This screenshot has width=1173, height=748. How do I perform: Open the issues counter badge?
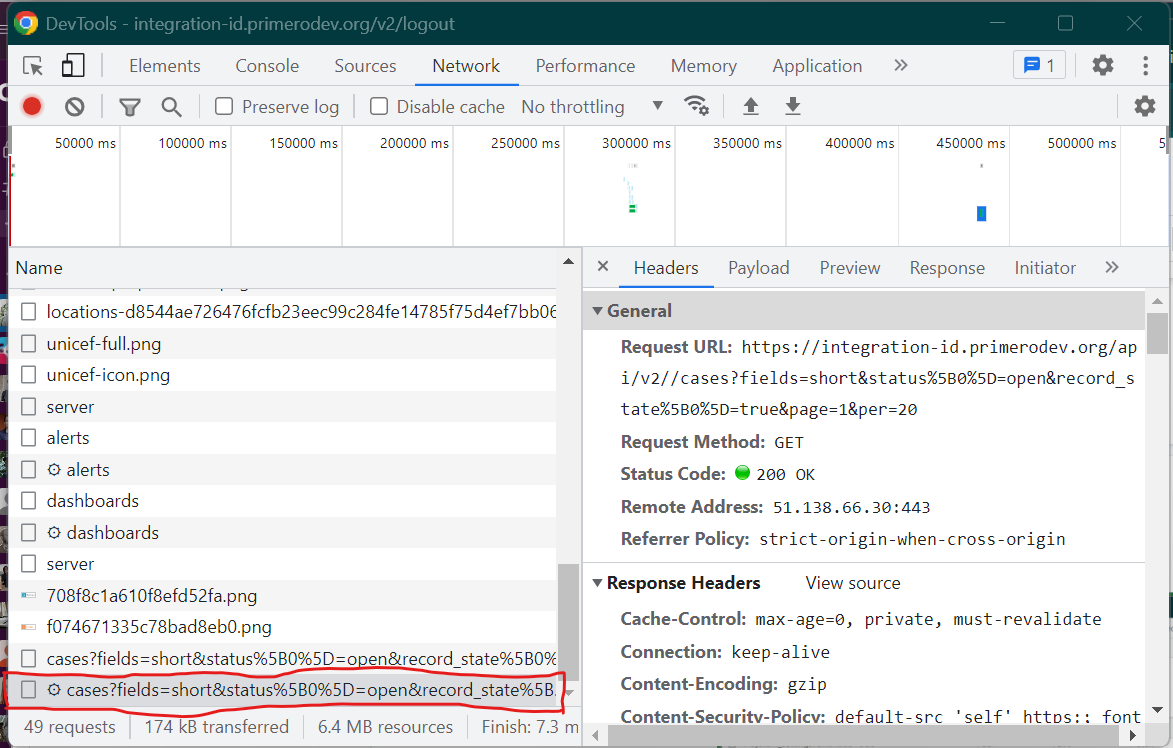1039,65
